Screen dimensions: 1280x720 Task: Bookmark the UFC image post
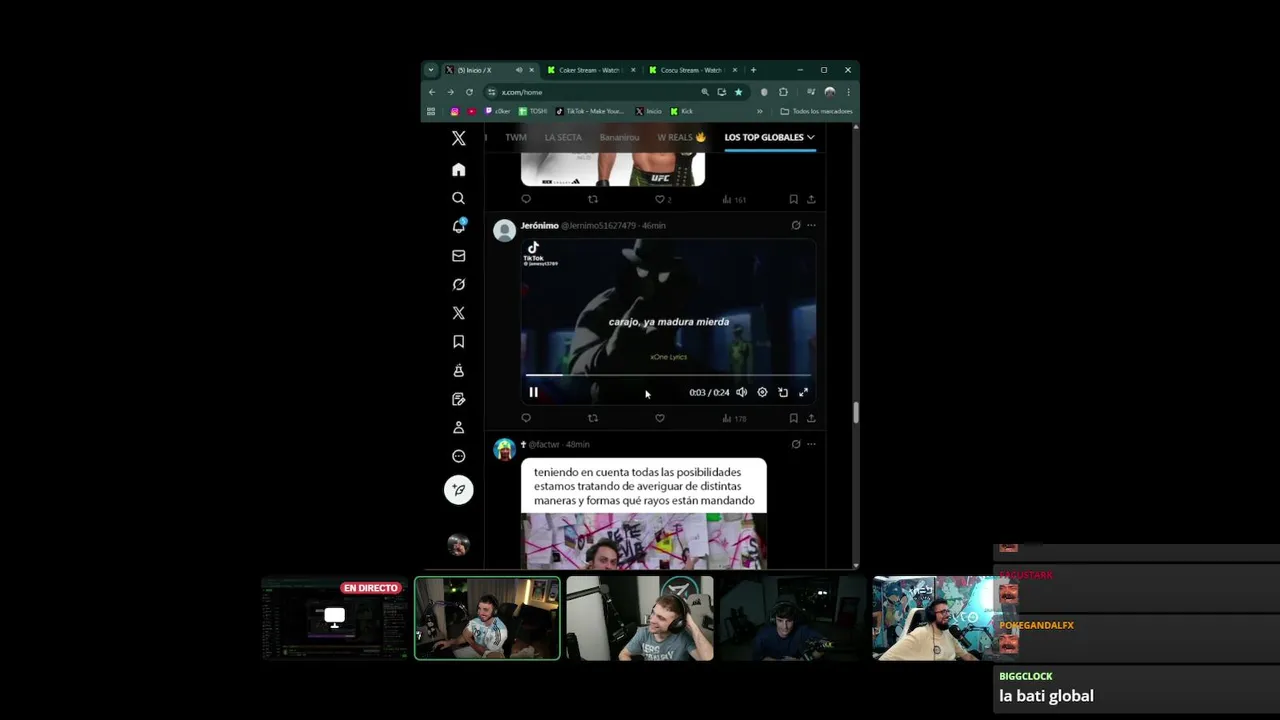point(793,199)
